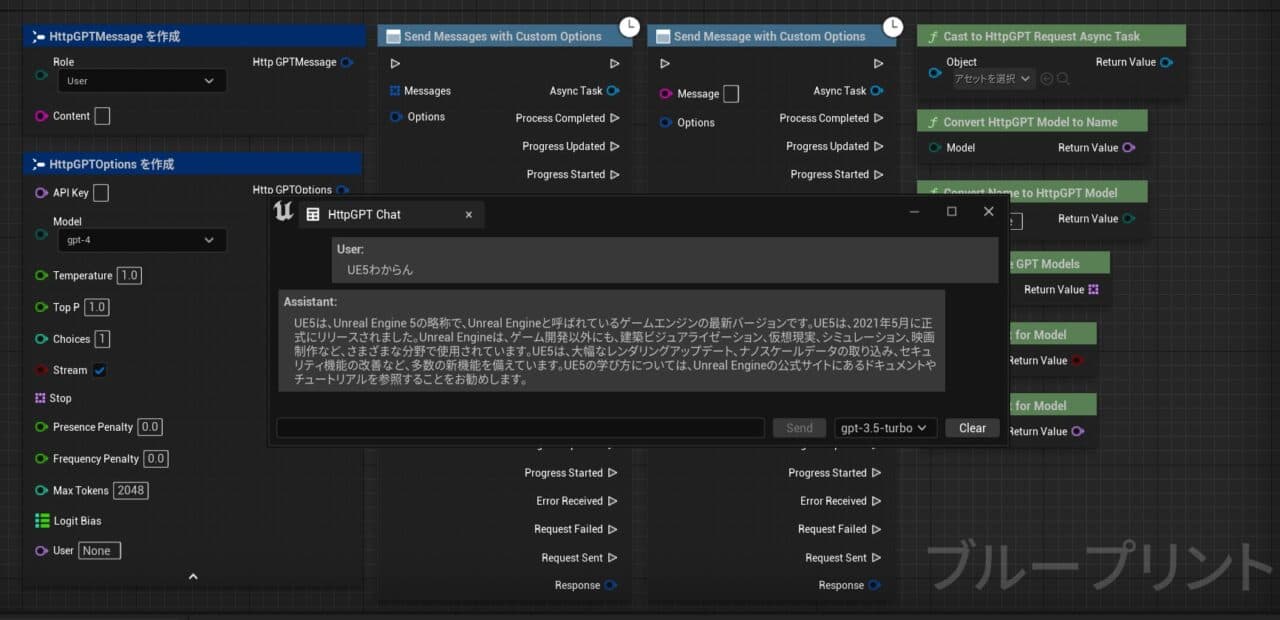Image resolution: width=1280 pixels, height=620 pixels.
Task: Click the Content pin value box
Action: 102,116
